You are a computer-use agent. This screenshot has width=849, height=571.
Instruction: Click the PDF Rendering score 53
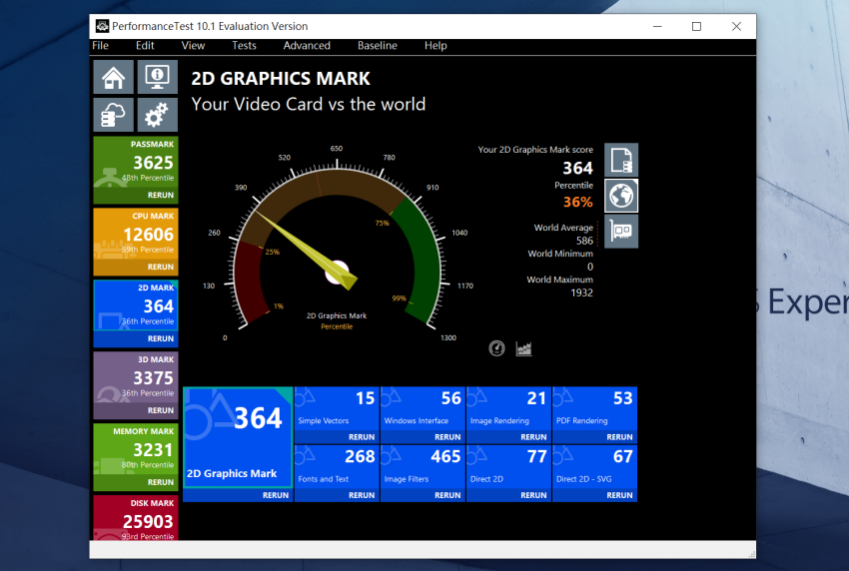pos(623,398)
